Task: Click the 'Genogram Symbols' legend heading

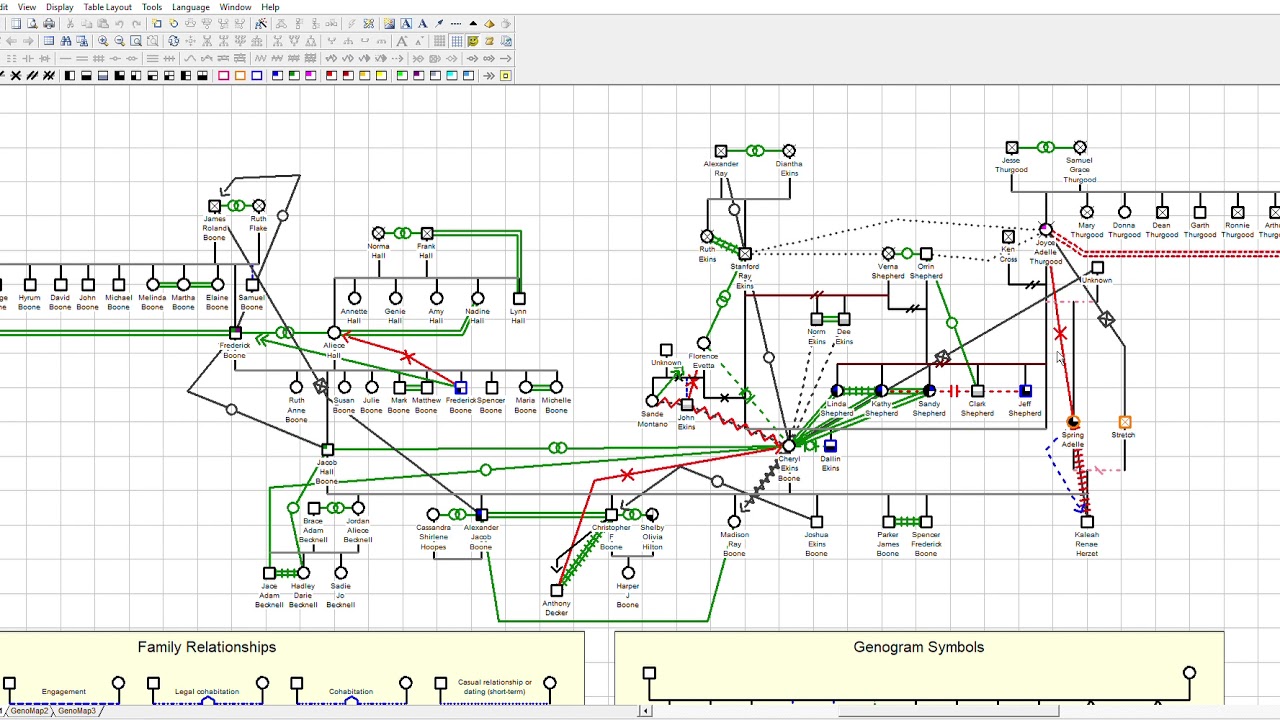Action: click(x=919, y=647)
